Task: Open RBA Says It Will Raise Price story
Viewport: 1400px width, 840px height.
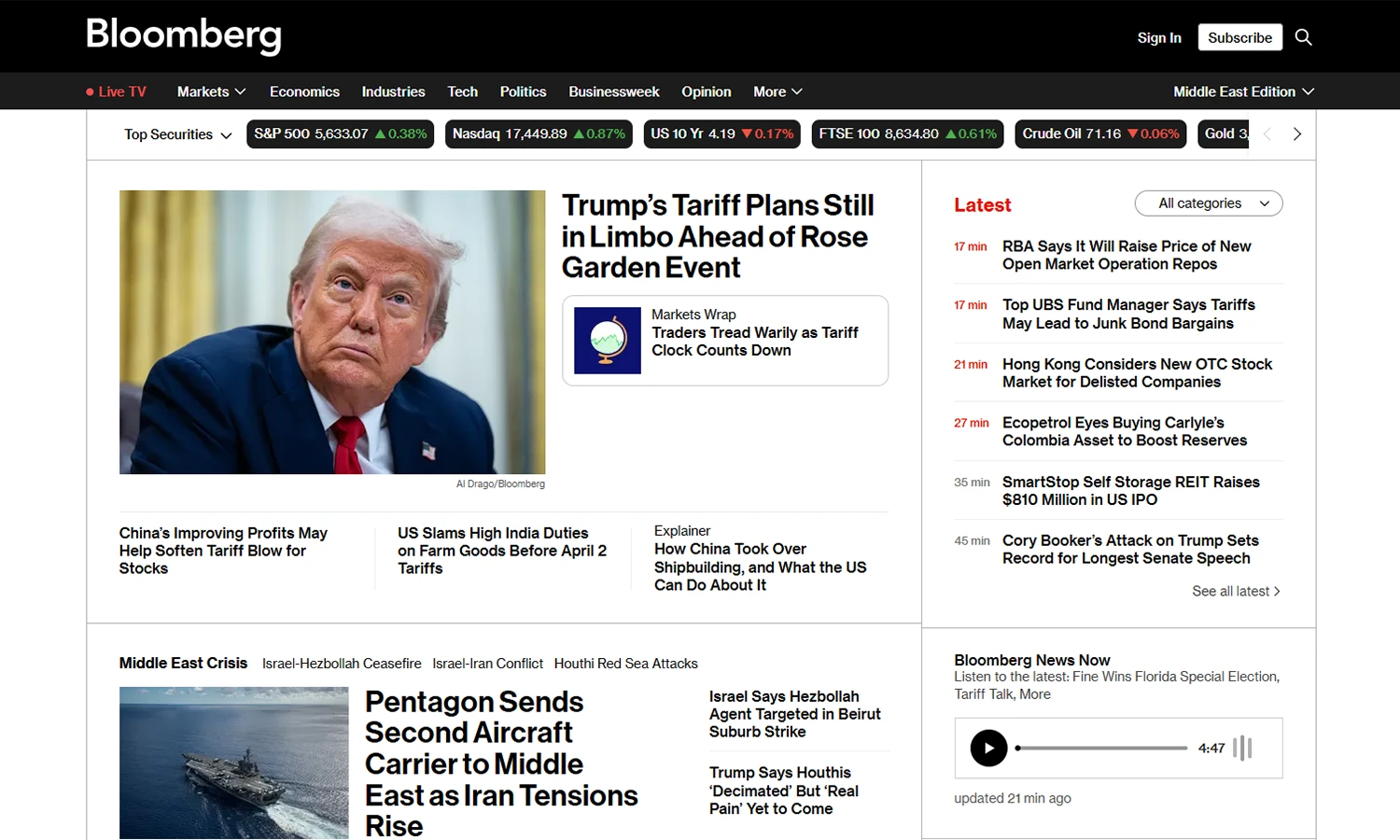Action: click(1127, 255)
